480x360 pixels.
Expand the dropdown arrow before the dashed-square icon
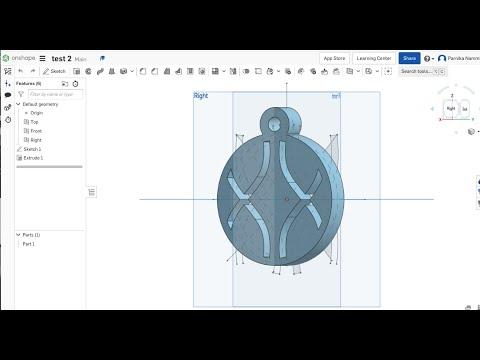377,71
